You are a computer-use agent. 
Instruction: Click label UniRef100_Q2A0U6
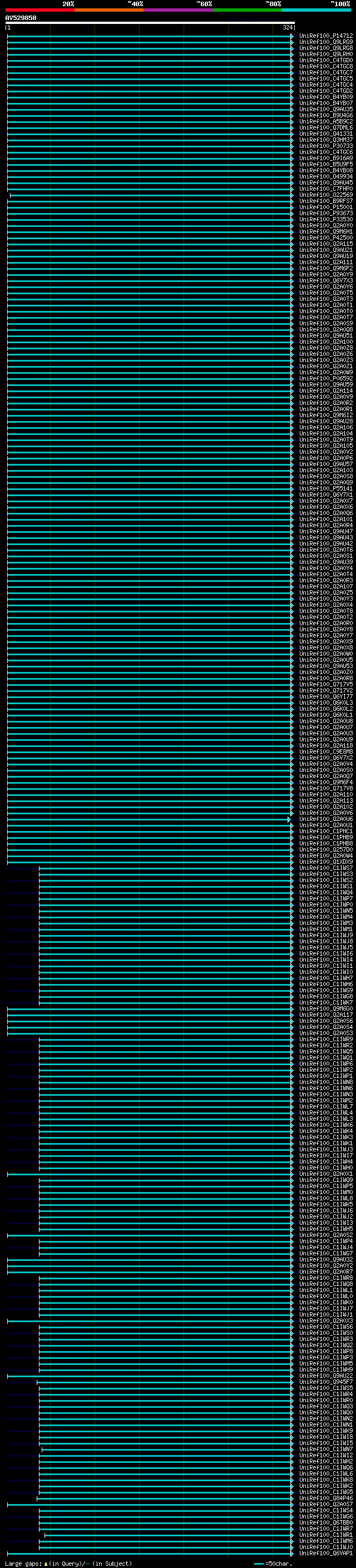[326, 819]
